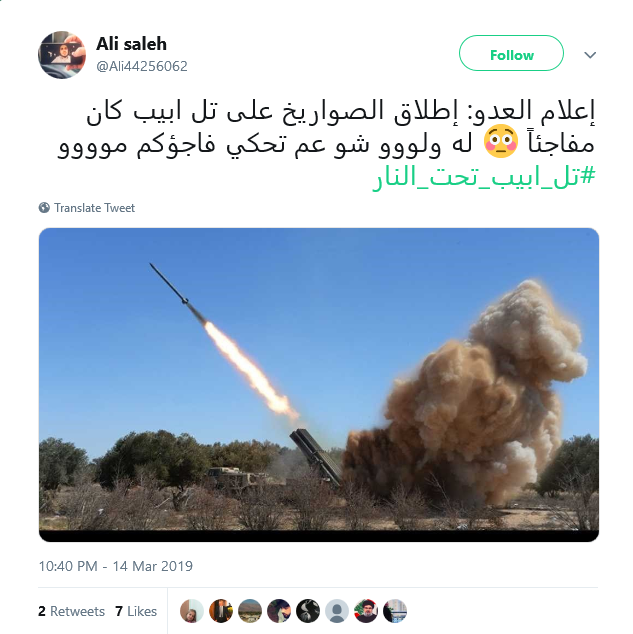Open the Ali saleh display name
The height and width of the screenshot is (634, 633).
click(131, 44)
